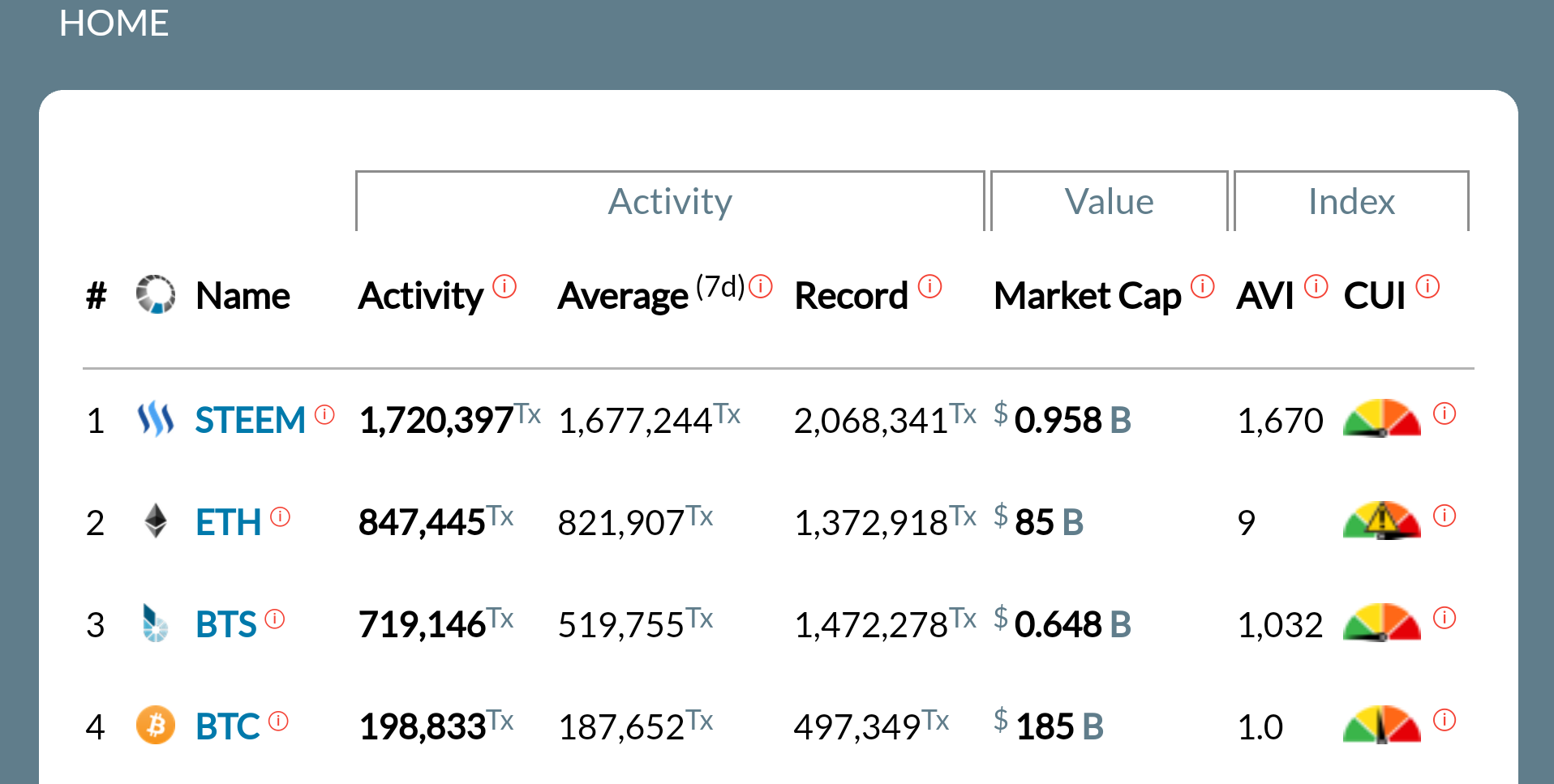Click the circular logo icon beside Name header

coord(156,294)
